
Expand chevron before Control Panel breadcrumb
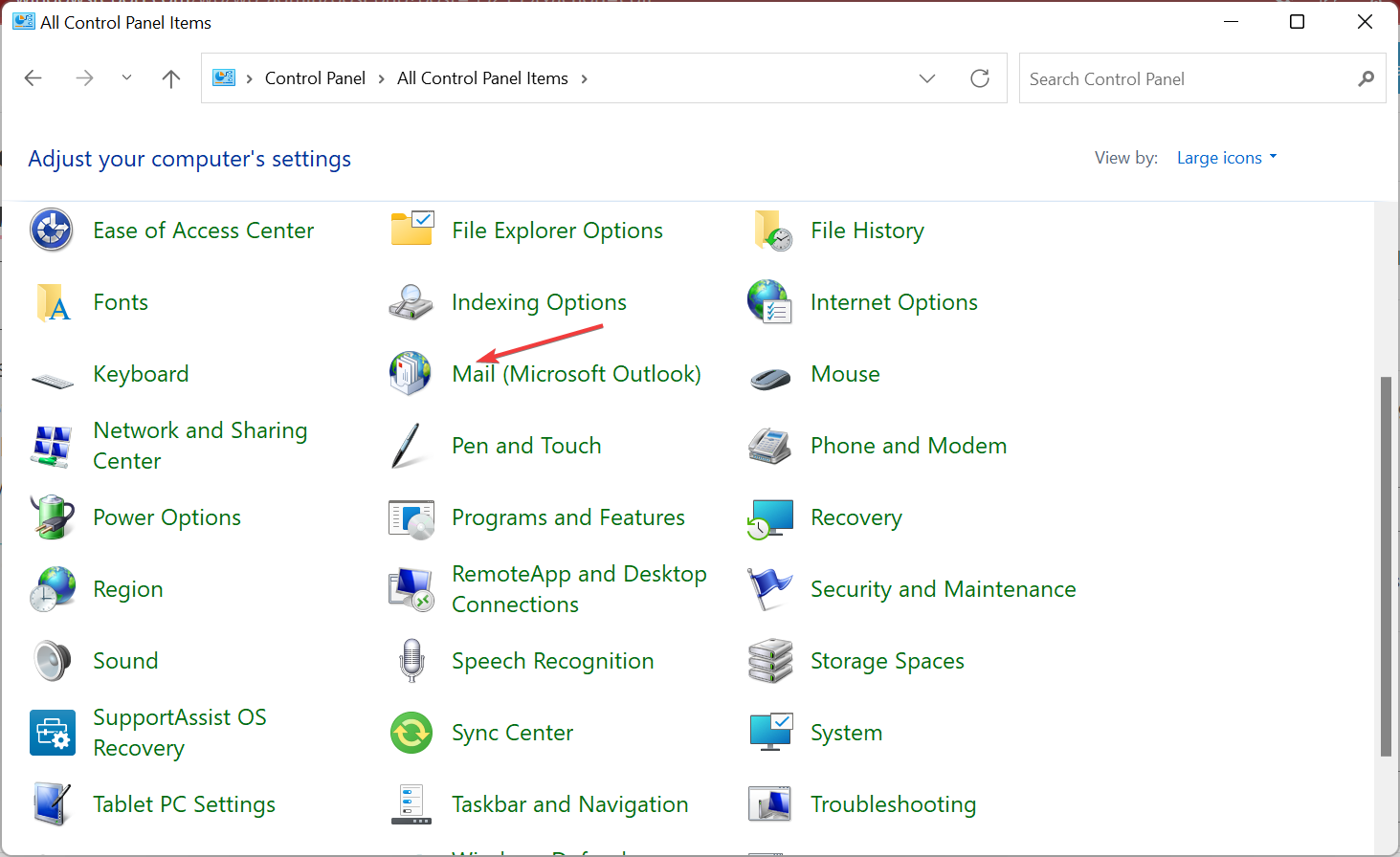250,78
